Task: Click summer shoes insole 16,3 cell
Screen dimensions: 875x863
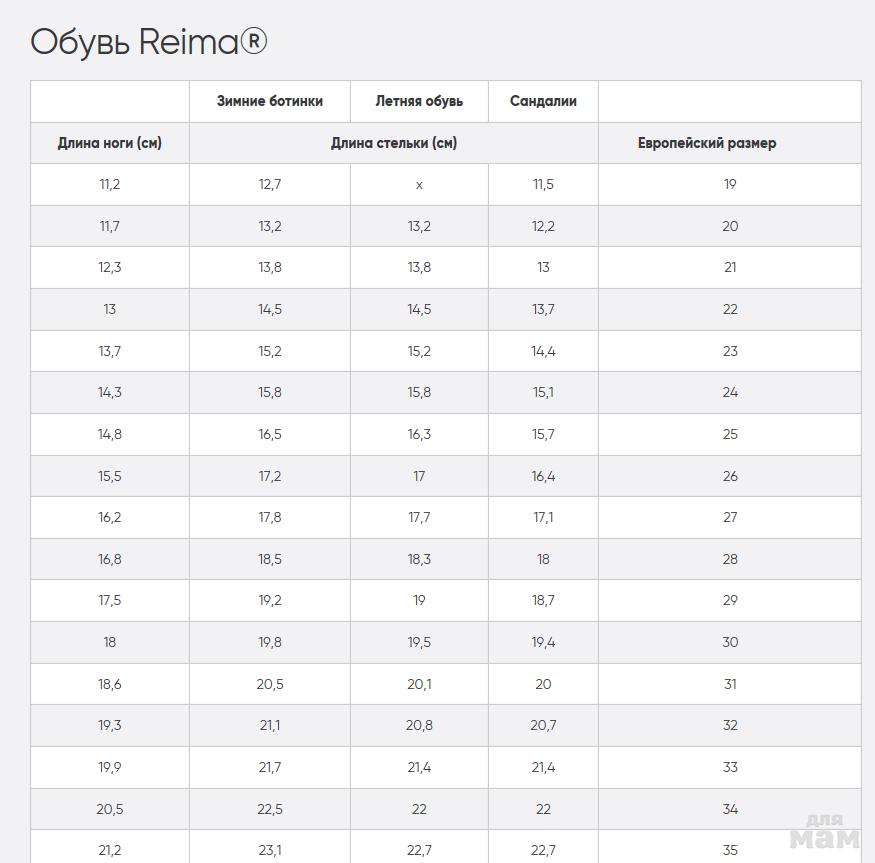Action: click(419, 434)
